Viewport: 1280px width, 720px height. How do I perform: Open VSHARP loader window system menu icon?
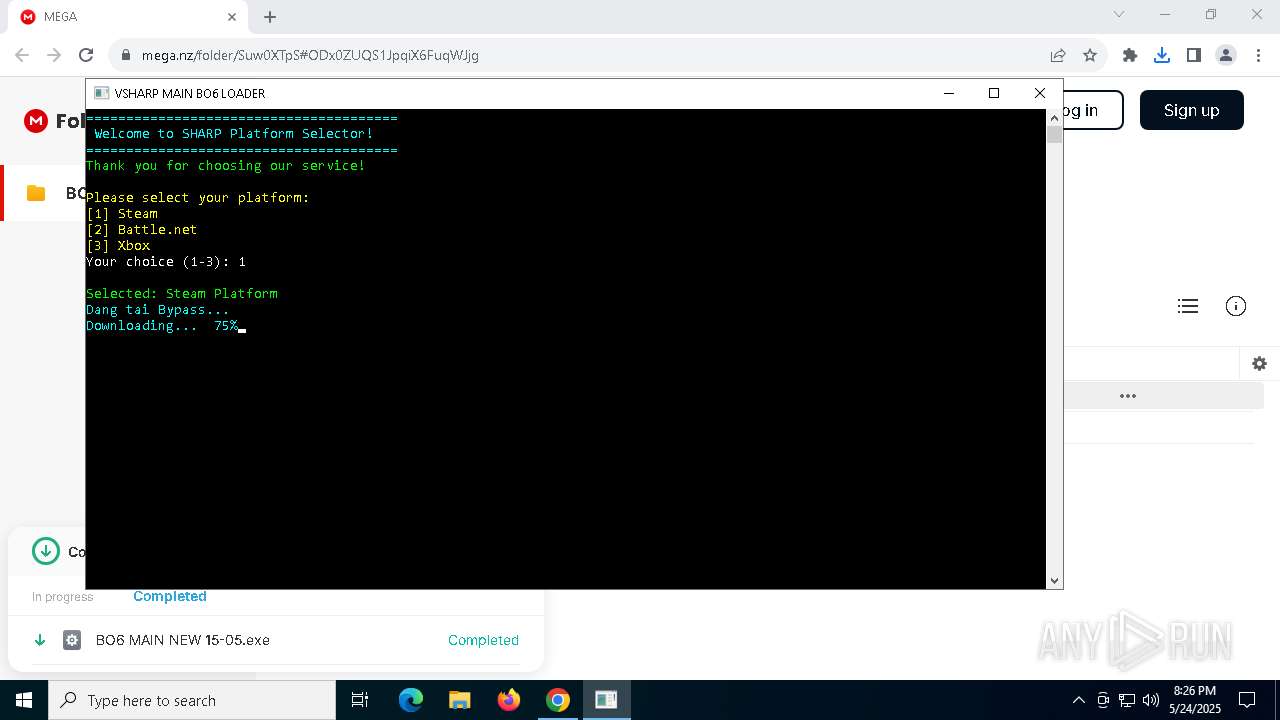[101, 93]
